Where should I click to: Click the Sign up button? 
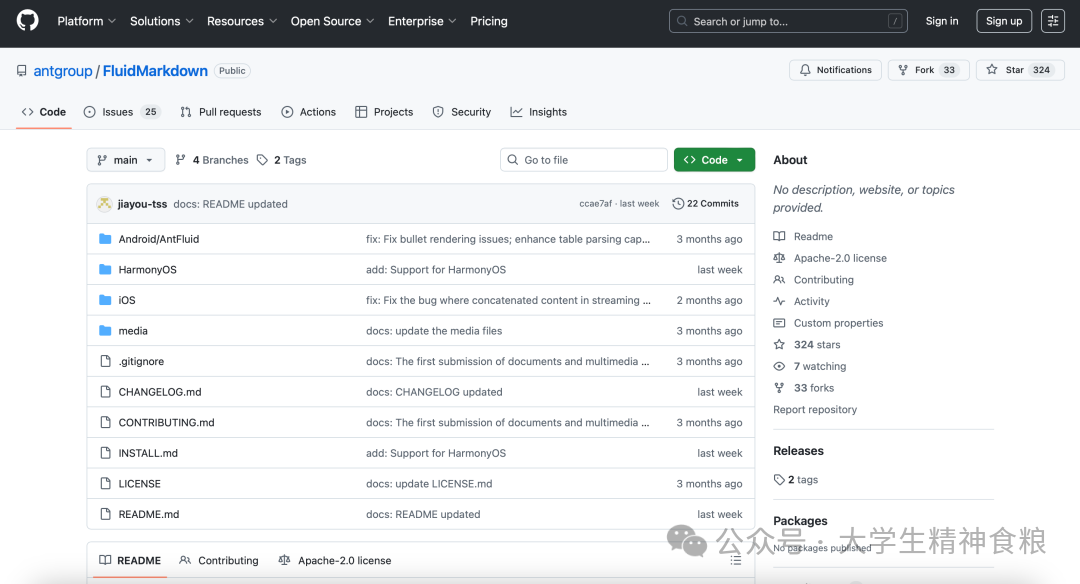(x=1004, y=21)
